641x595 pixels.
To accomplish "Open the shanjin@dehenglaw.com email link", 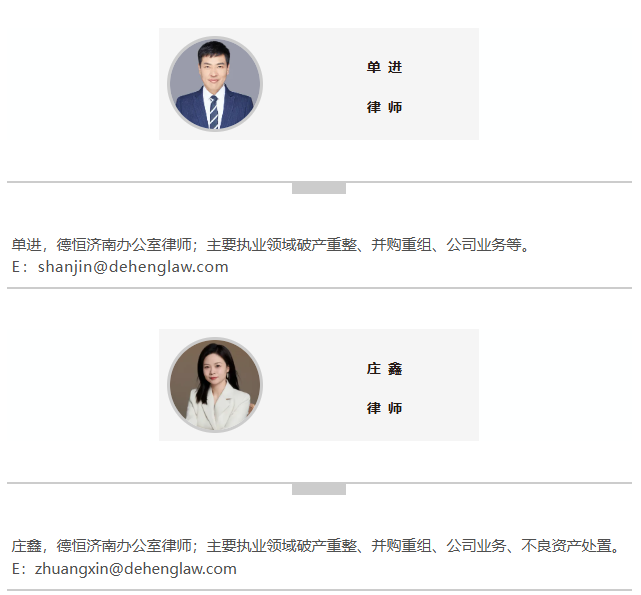I will [x=133, y=267].
